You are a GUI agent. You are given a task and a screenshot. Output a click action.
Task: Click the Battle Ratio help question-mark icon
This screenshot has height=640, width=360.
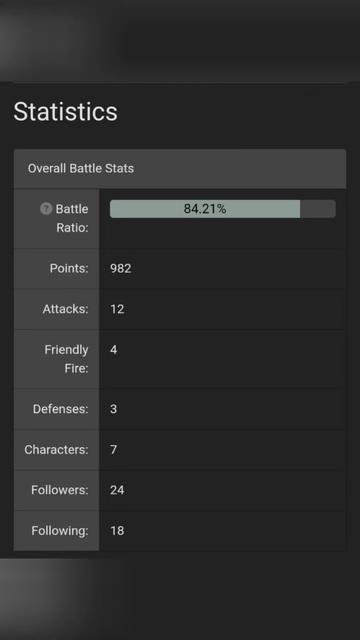click(46, 209)
